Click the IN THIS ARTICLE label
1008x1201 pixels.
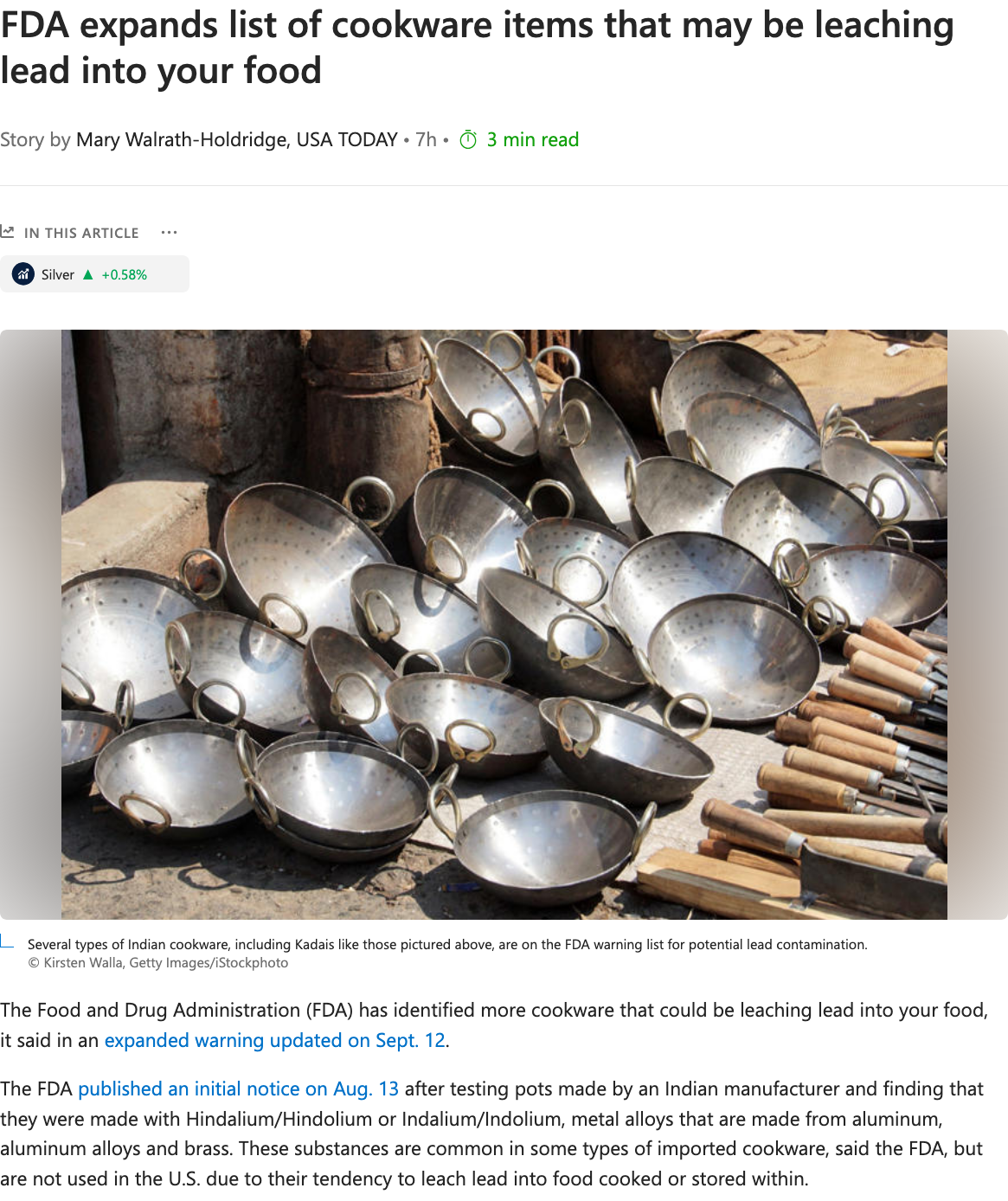tap(81, 233)
